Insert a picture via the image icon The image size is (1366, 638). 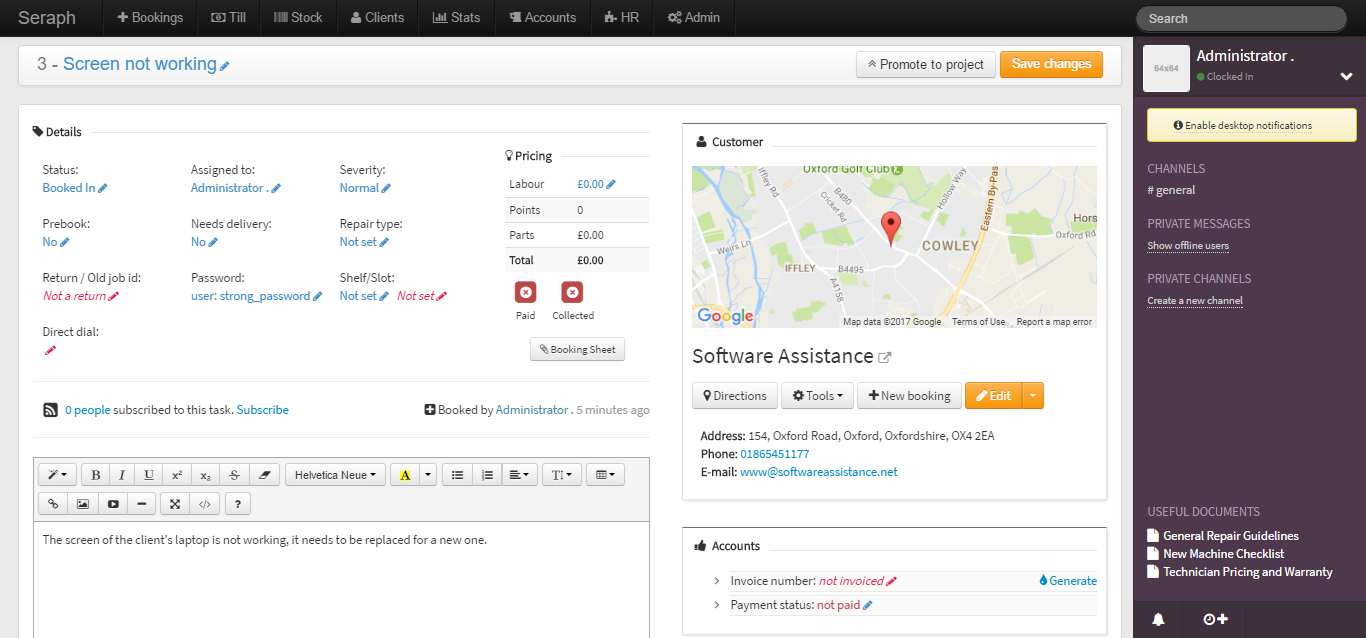coord(83,504)
